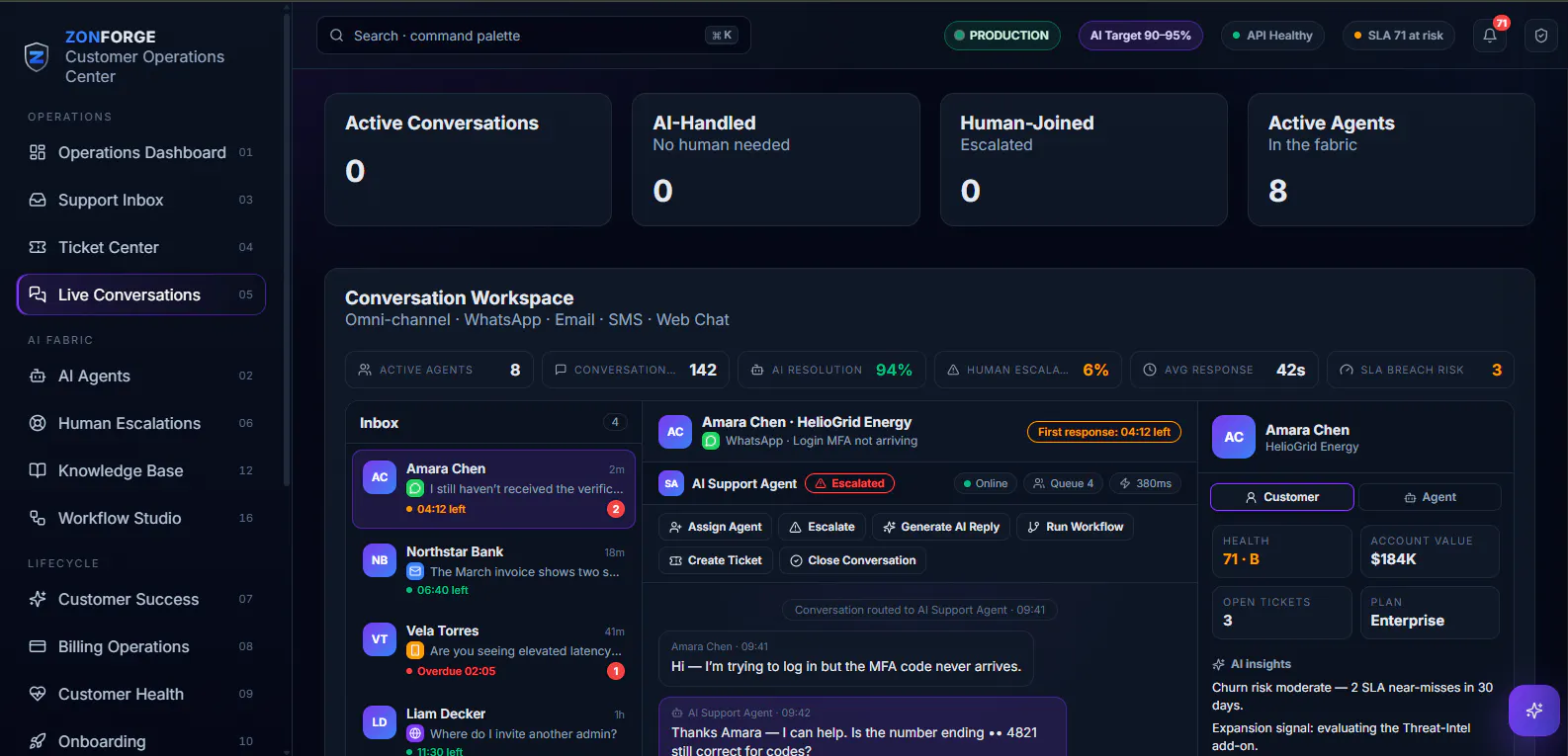Image resolution: width=1568 pixels, height=756 pixels.
Task: Go to Support Inbox page
Action: (141, 200)
